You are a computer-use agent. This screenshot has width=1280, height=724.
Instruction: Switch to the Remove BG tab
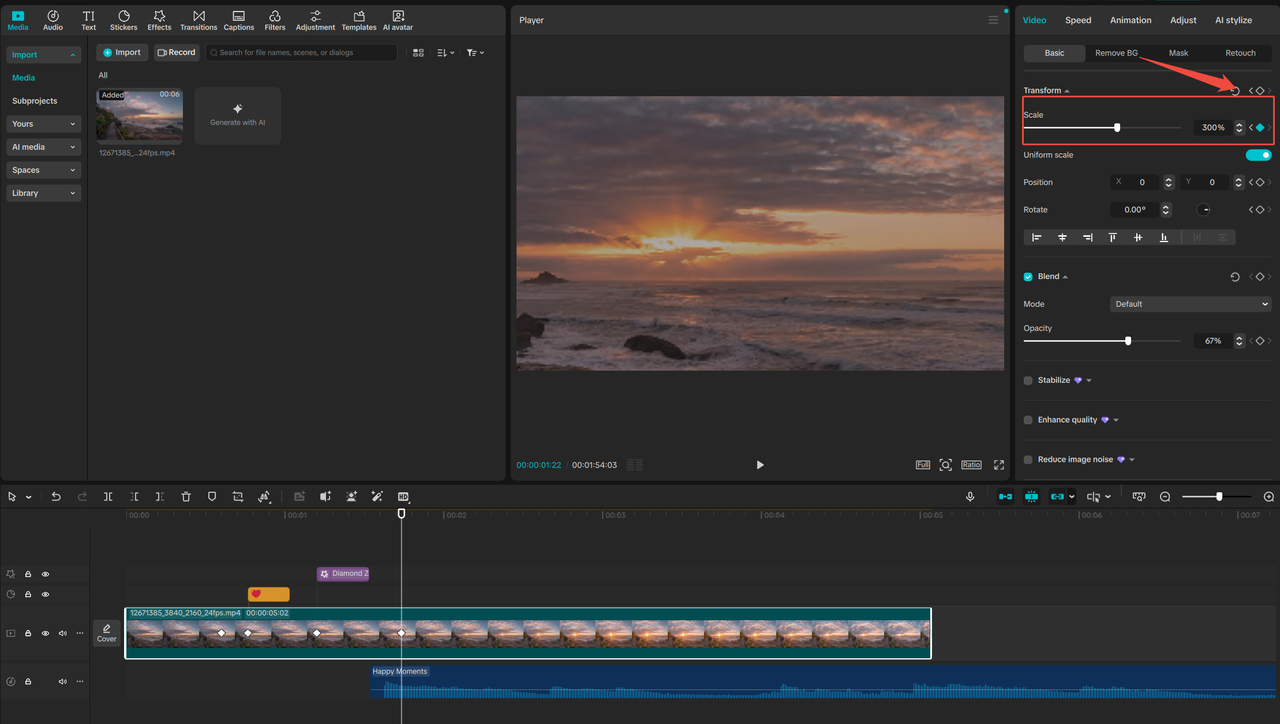click(x=1118, y=53)
